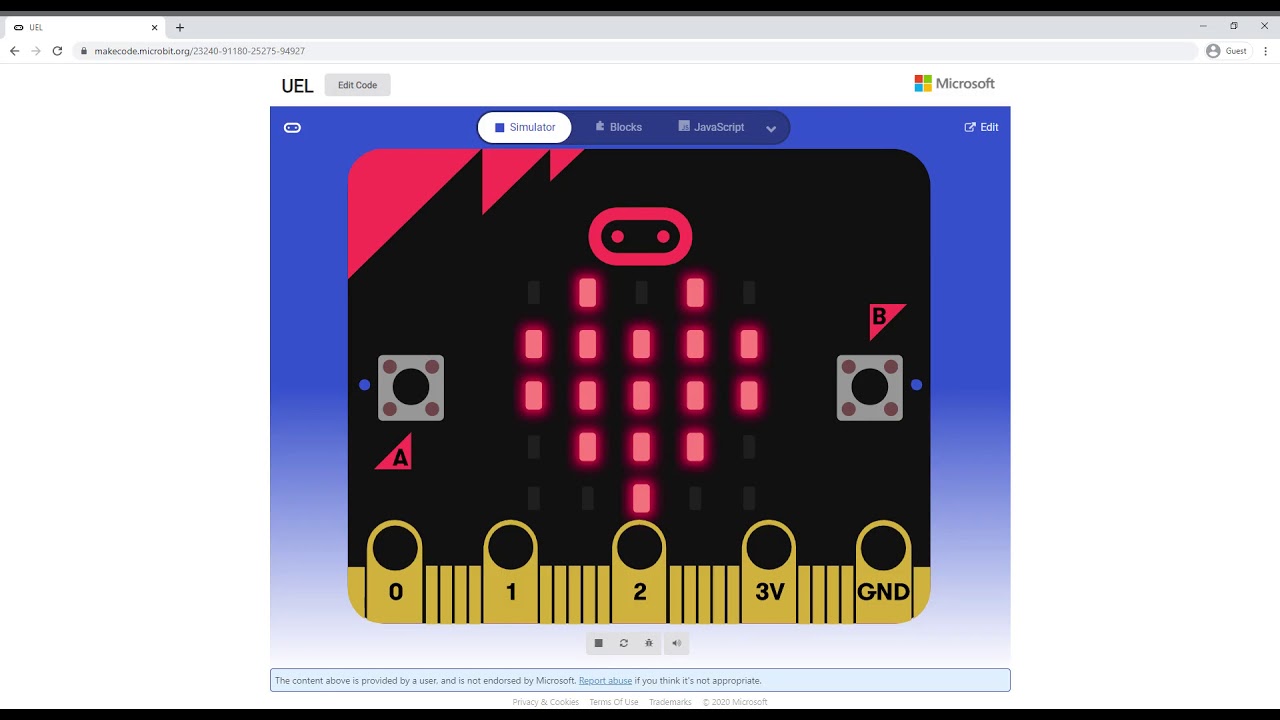Mute the simulator audio

click(x=676, y=643)
